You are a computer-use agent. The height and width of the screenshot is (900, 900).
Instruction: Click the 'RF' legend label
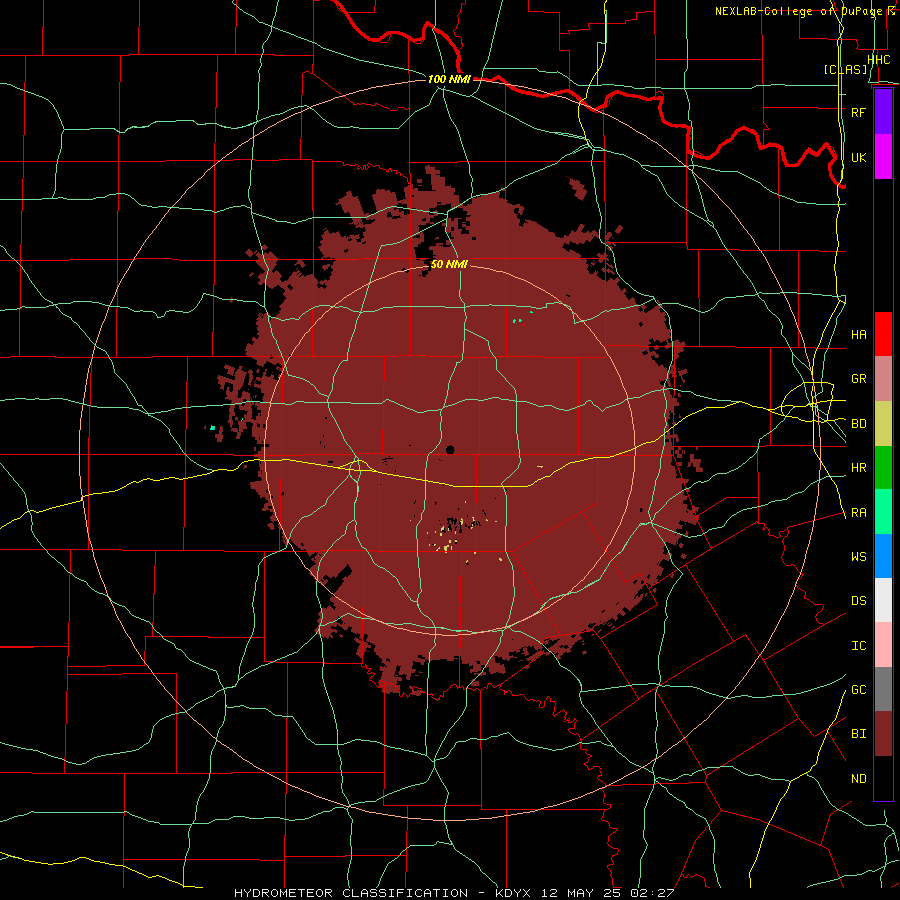point(858,112)
